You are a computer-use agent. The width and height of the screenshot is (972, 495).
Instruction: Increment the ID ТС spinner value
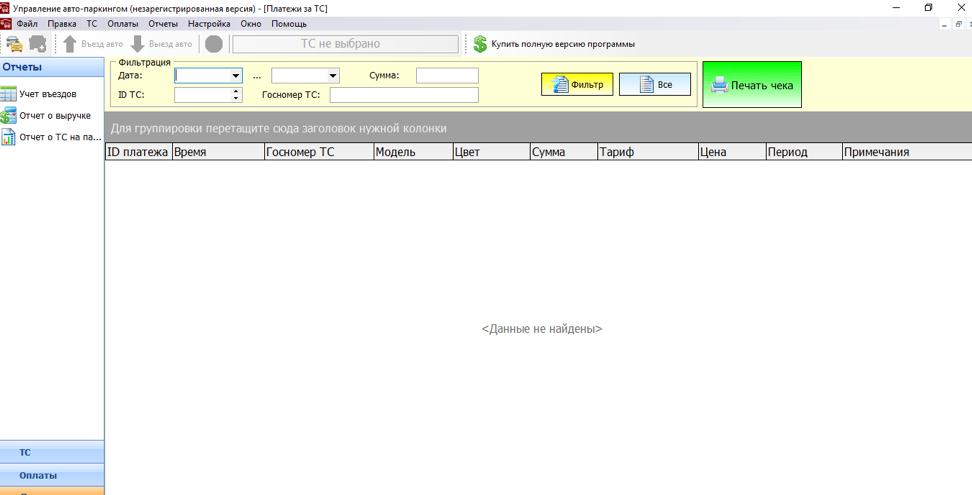click(237, 92)
